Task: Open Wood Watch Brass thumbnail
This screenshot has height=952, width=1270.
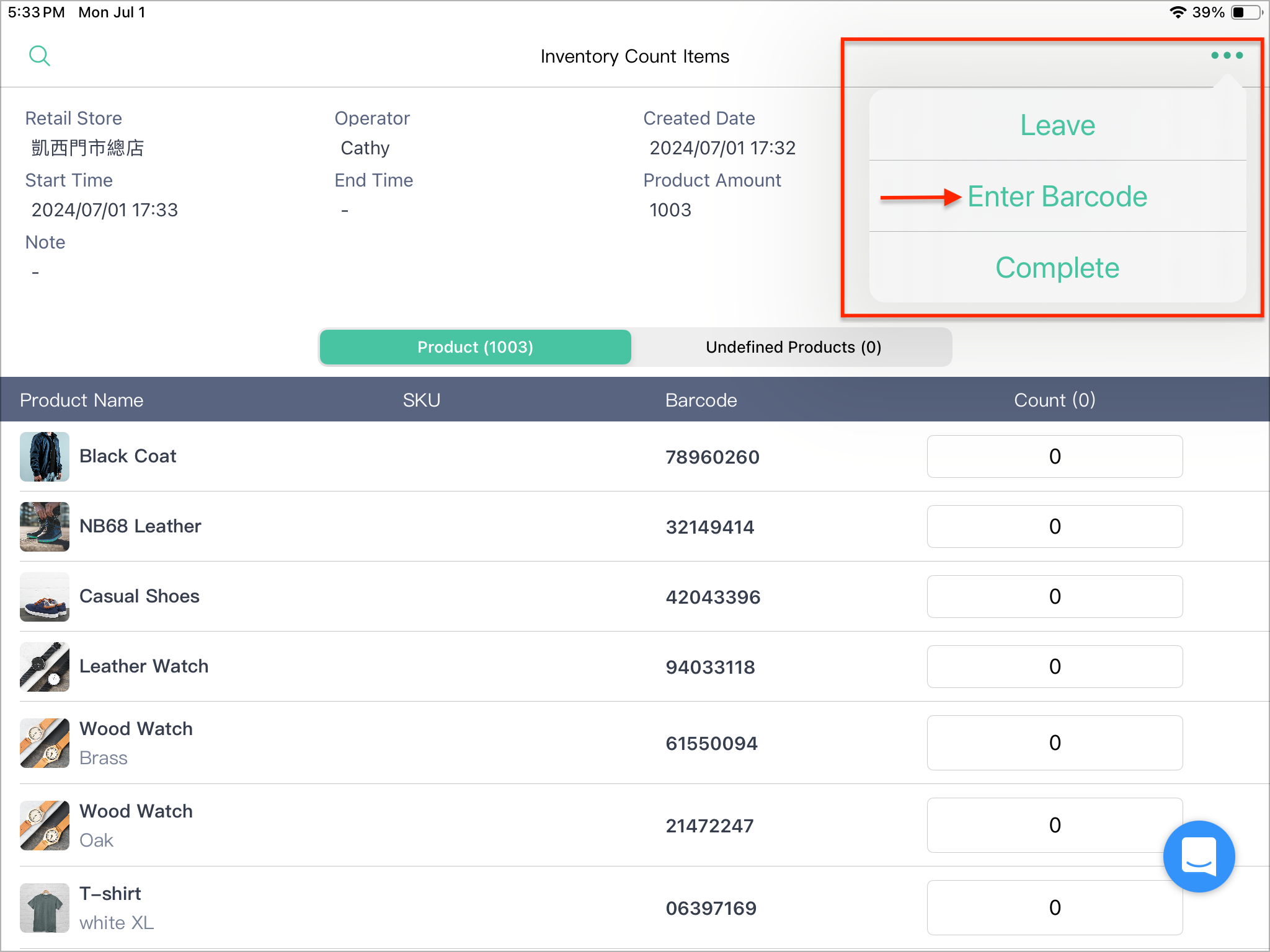Action: pyautogui.click(x=45, y=743)
